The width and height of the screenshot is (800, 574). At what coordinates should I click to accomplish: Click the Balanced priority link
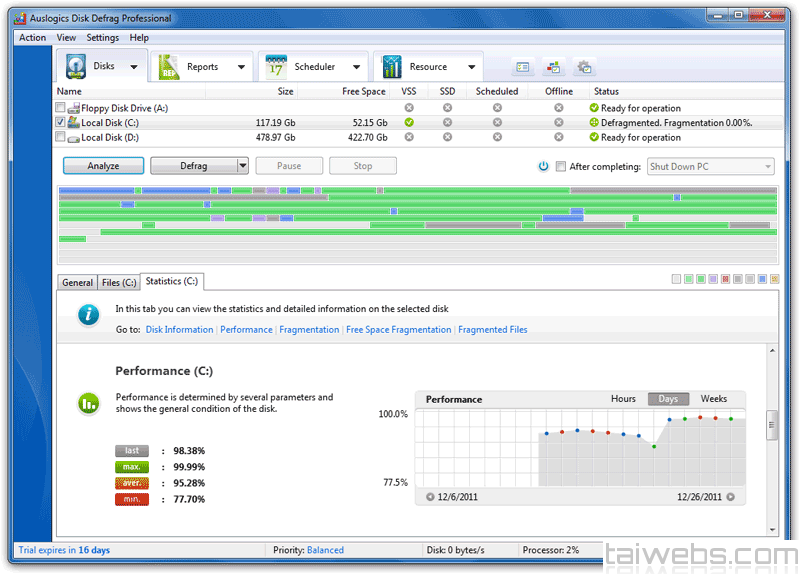click(326, 550)
